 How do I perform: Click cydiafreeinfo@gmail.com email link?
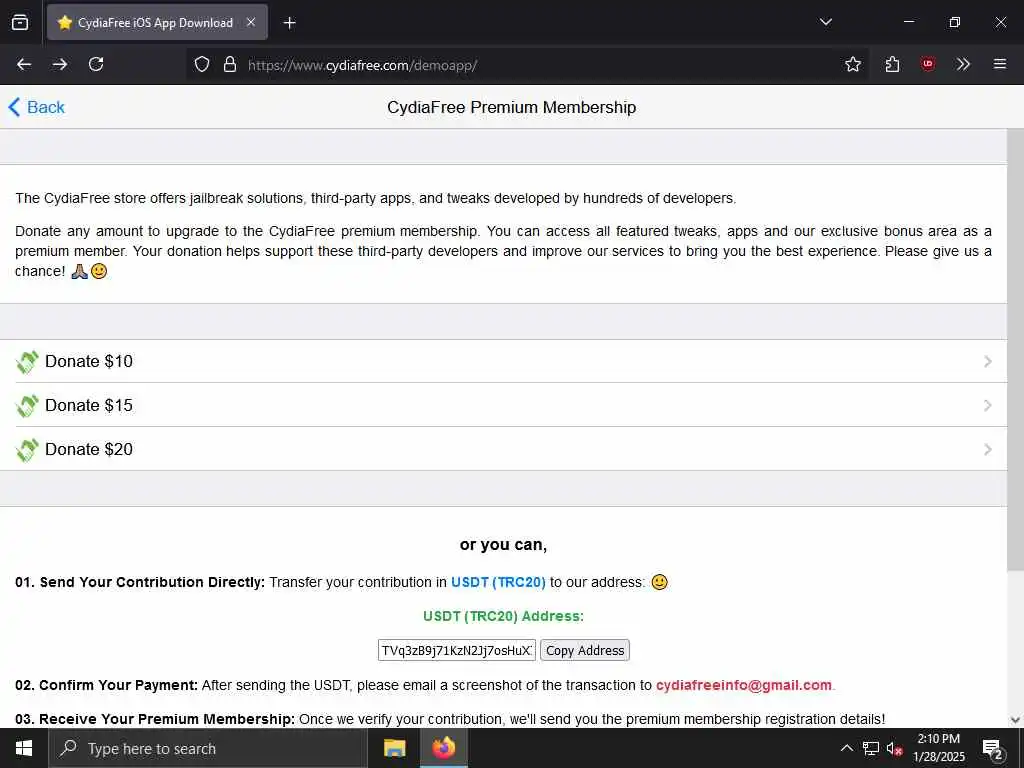pos(744,685)
